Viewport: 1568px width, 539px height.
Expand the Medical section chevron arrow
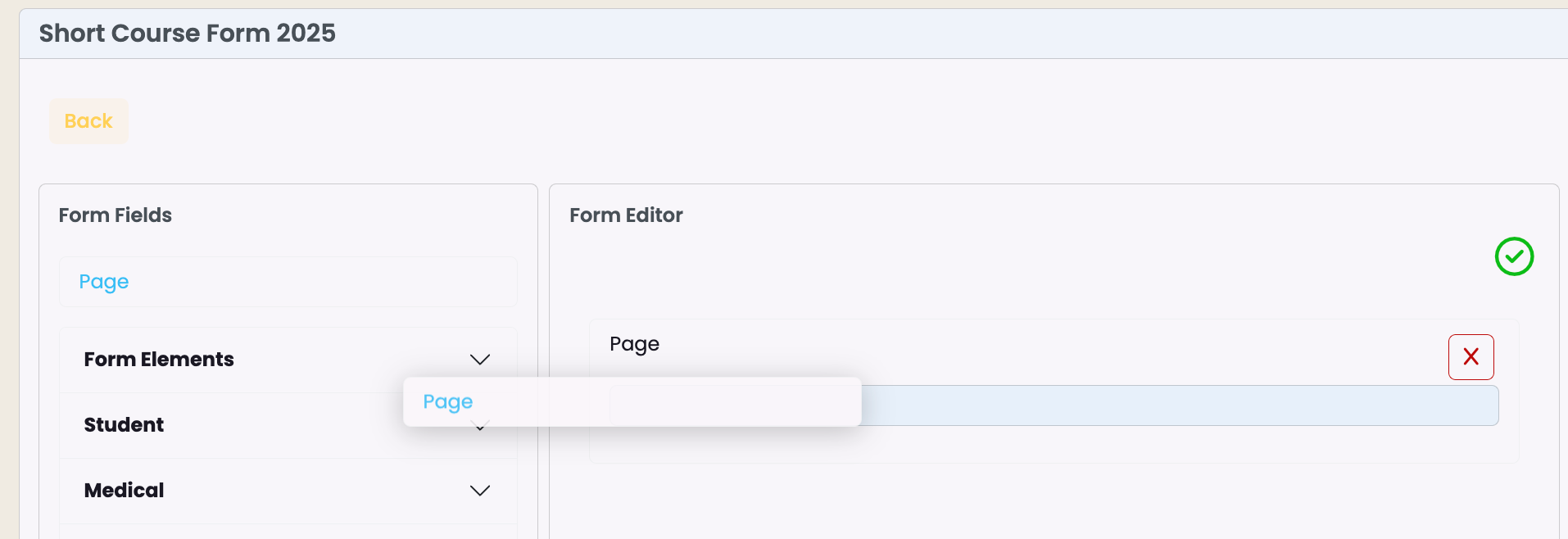click(x=480, y=491)
